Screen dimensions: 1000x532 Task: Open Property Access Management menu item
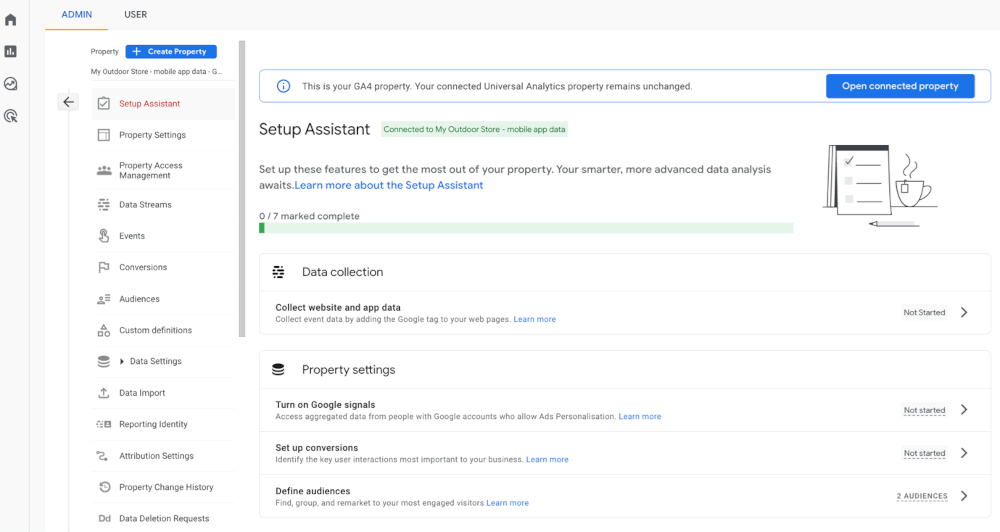click(x=163, y=170)
